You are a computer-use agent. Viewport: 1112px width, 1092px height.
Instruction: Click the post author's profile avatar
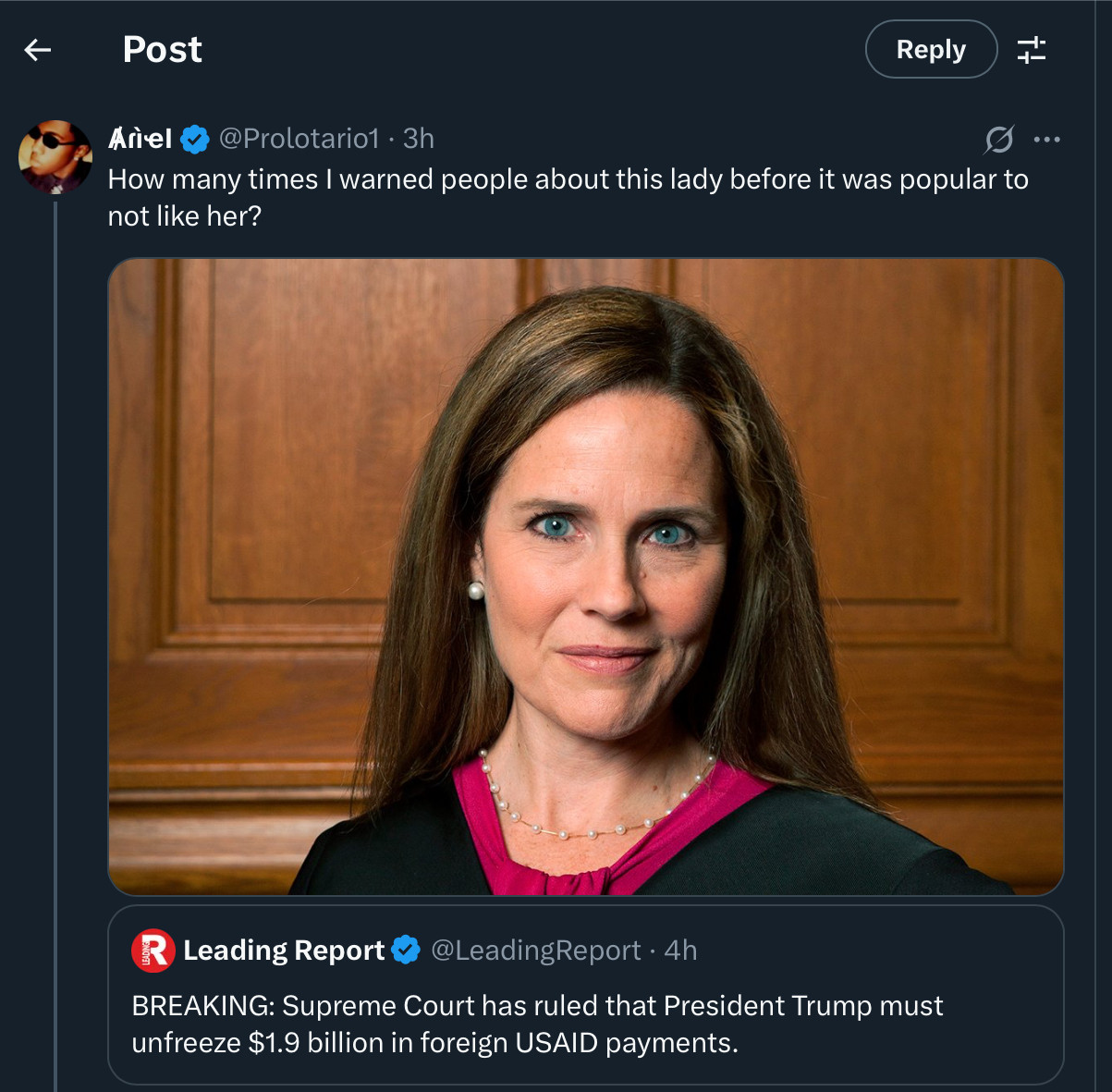pos(55,156)
